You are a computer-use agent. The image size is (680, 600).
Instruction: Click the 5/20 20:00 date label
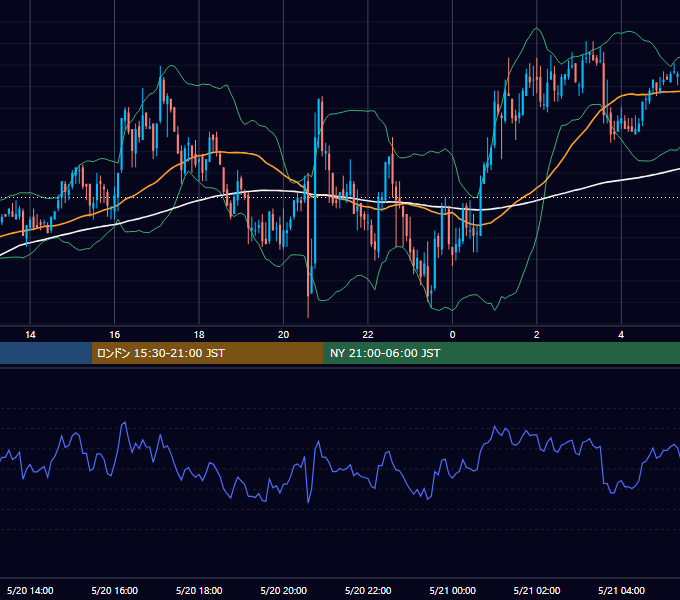pos(284,590)
